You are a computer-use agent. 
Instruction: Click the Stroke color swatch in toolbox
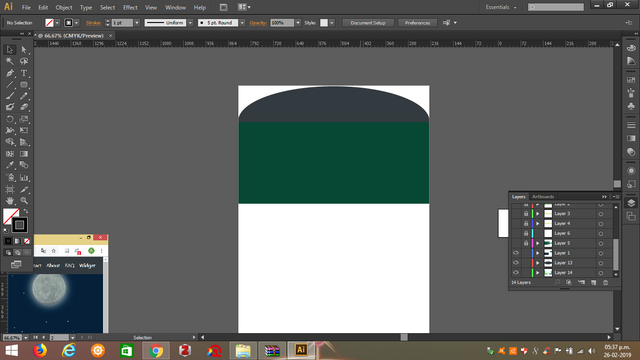click(x=20, y=225)
